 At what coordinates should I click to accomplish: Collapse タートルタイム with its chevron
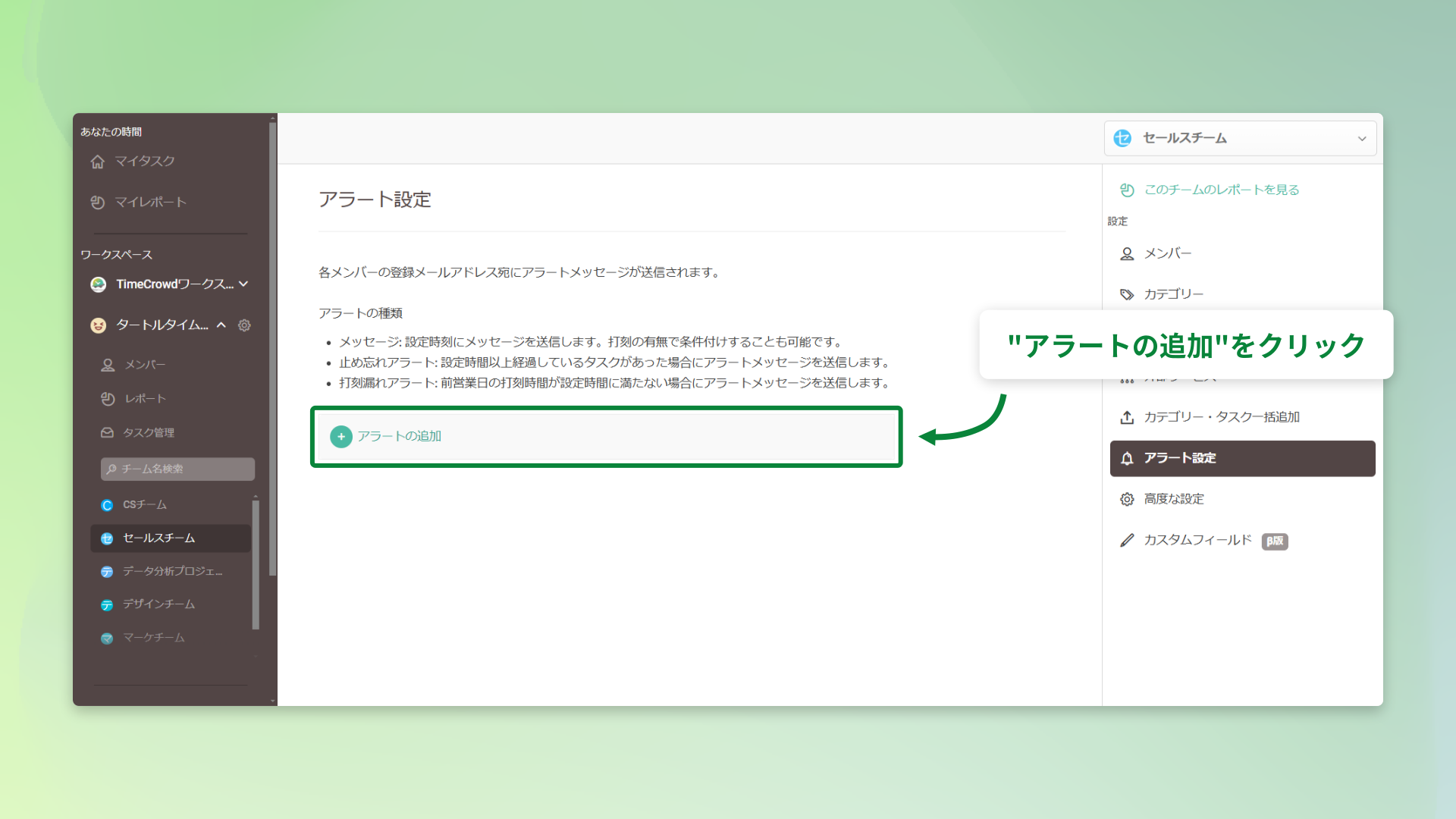point(221,325)
